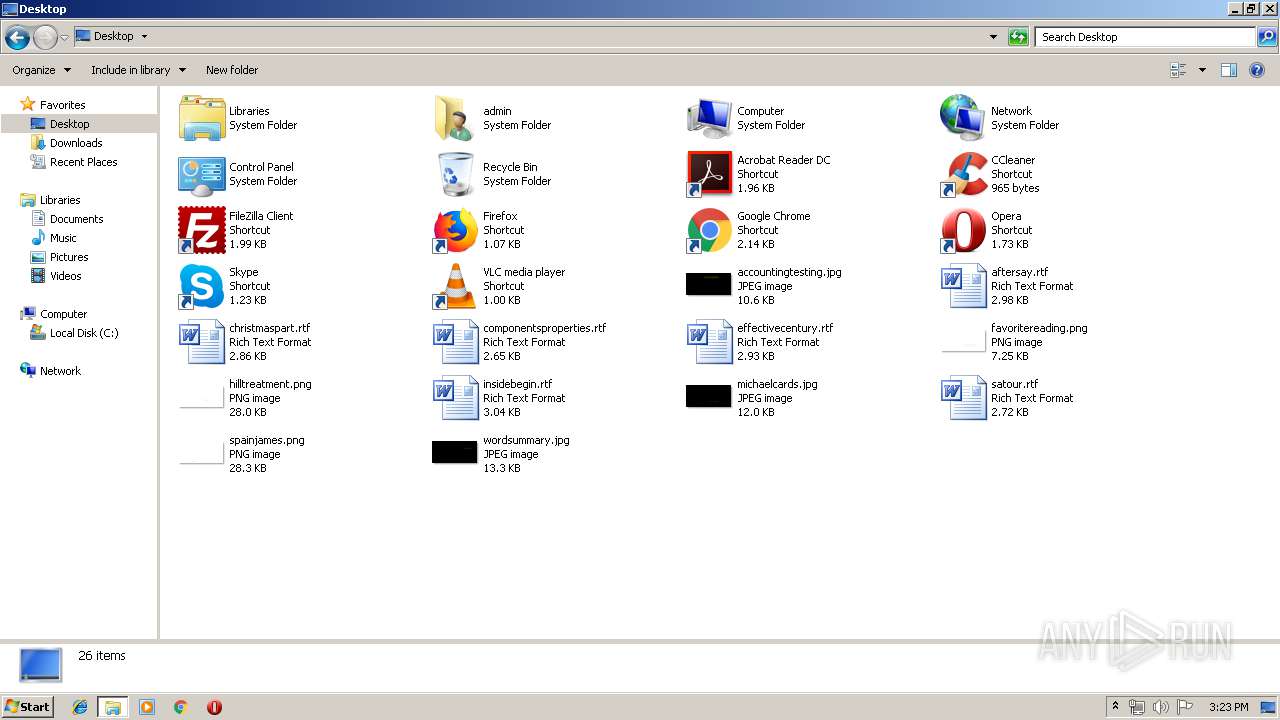1280x720 pixels.
Task: Open the Windows Start menu
Action: [x=28, y=707]
